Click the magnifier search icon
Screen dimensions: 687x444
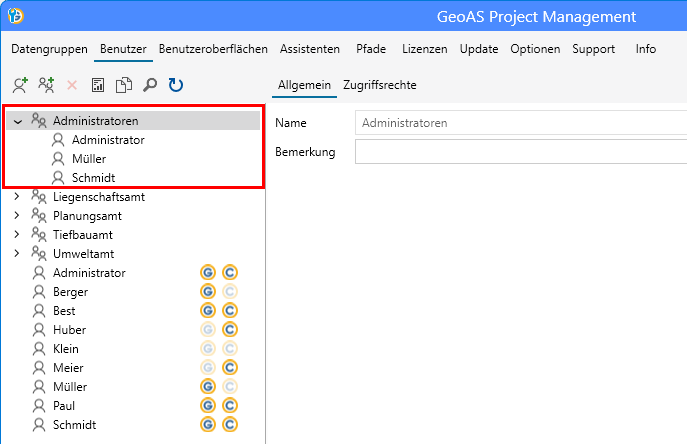(150, 86)
